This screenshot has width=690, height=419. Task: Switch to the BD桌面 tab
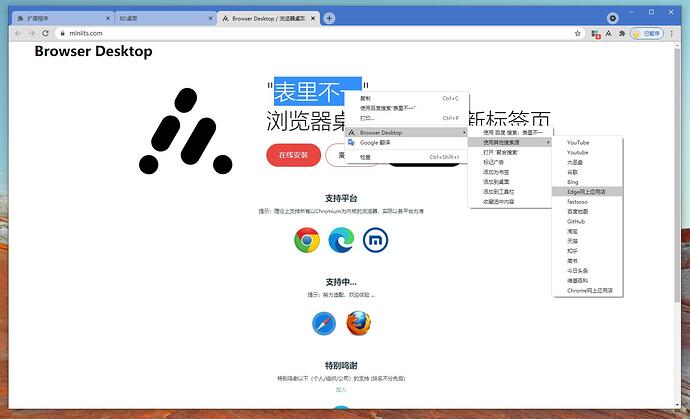coord(165,18)
